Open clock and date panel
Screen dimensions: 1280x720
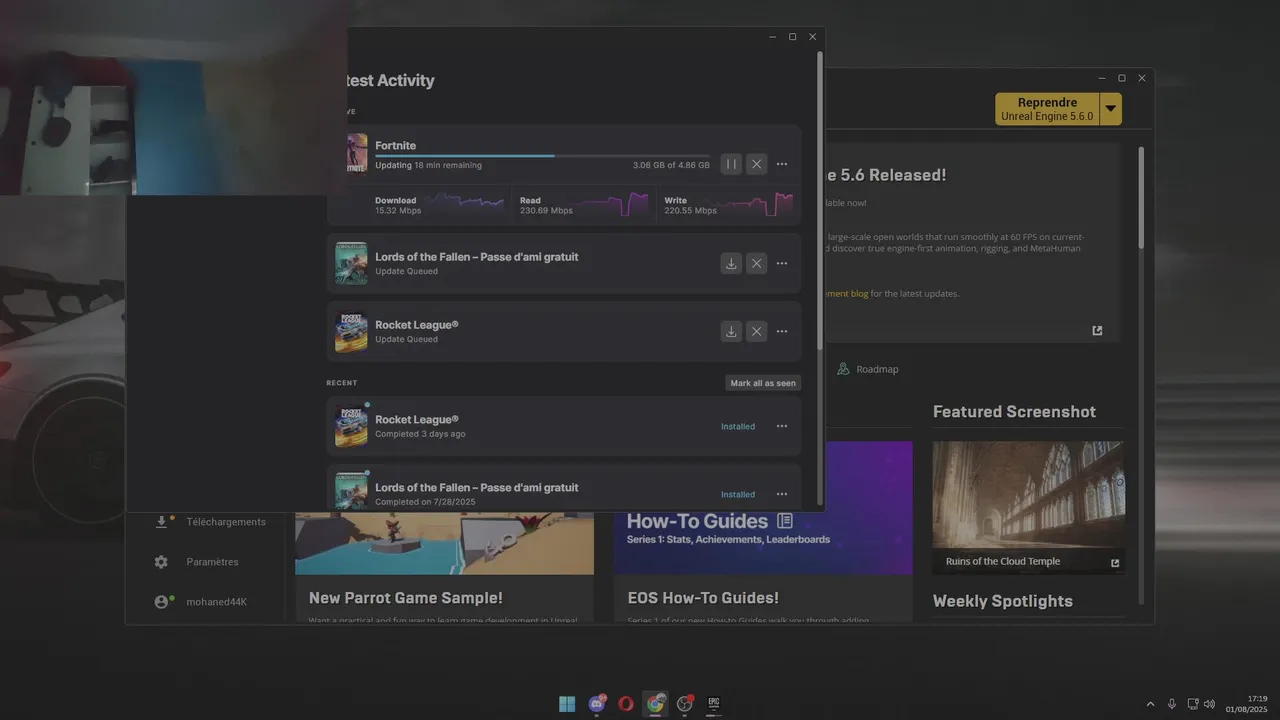(x=1246, y=704)
